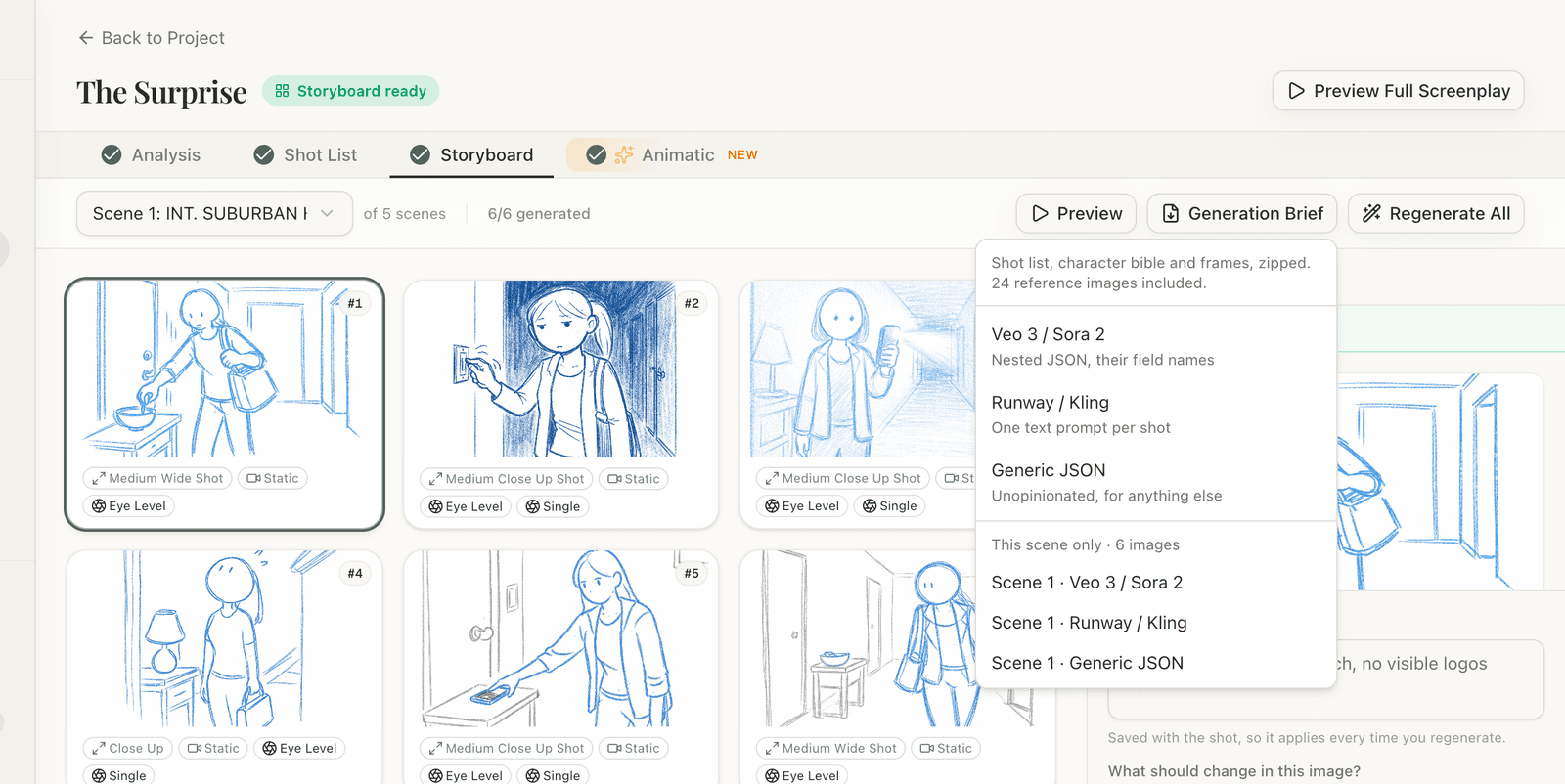Click the large preview image on the right
The width and height of the screenshot is (1565, 784).
click(1440, 482)
